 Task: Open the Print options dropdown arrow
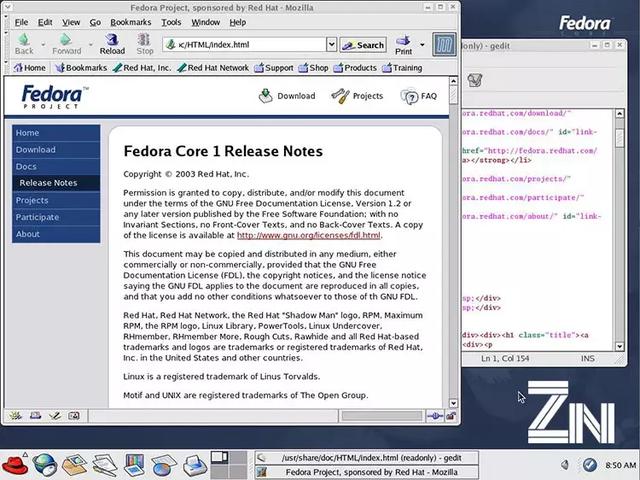pos(422,44)
